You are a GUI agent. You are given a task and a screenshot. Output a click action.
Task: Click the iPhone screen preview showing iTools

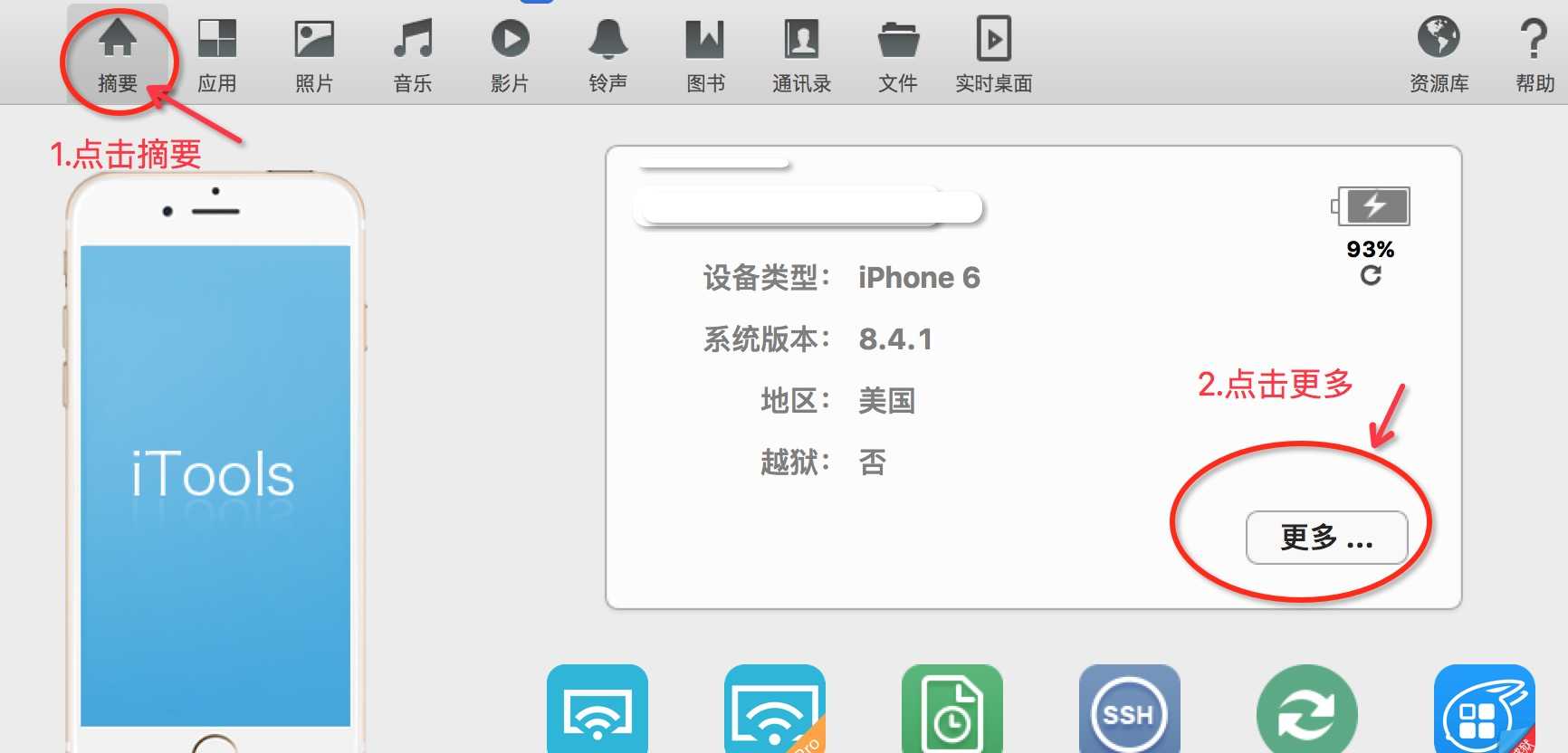(215, 485)
